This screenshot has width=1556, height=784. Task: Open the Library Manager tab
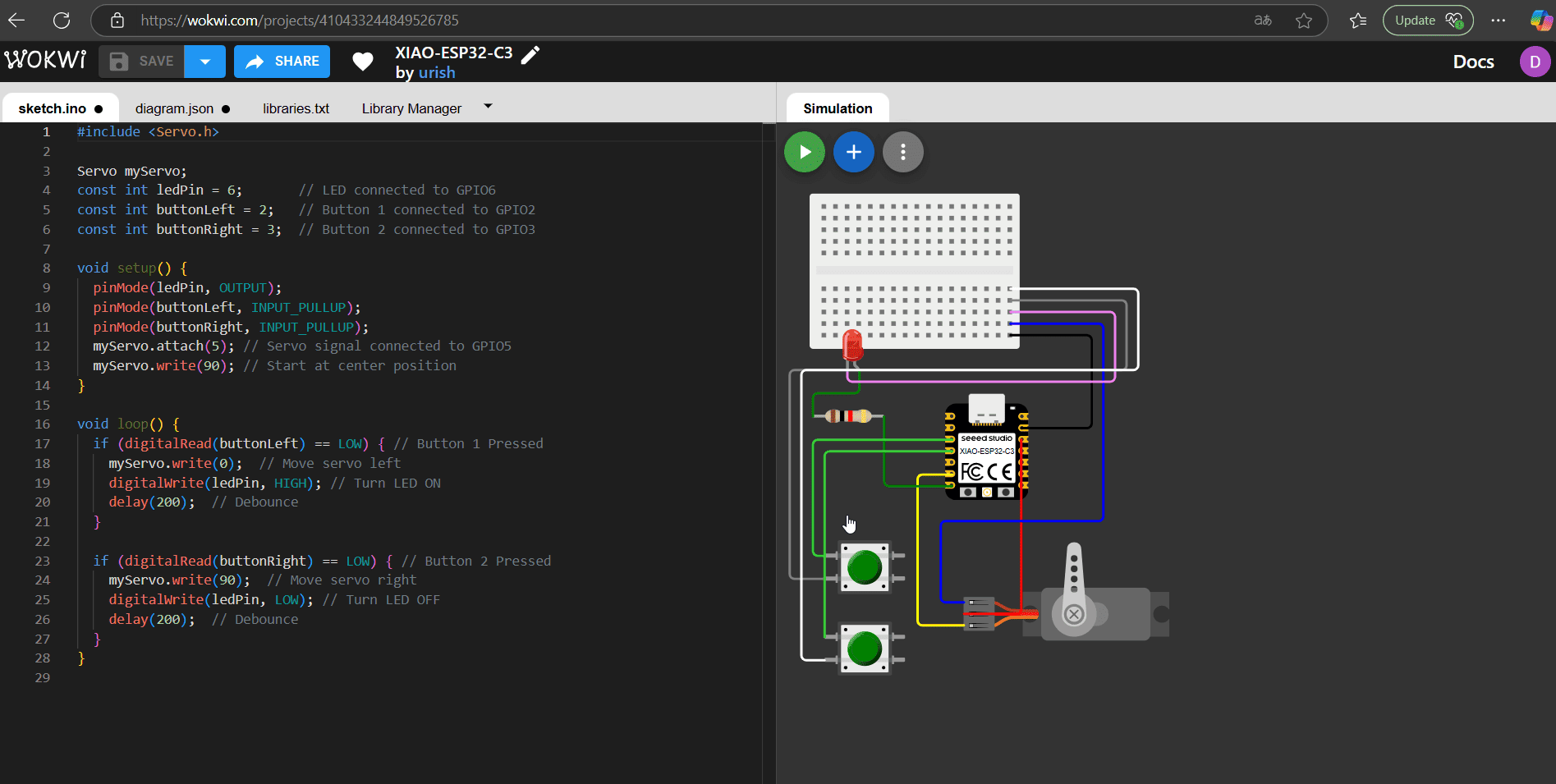(x=411, y=108)
